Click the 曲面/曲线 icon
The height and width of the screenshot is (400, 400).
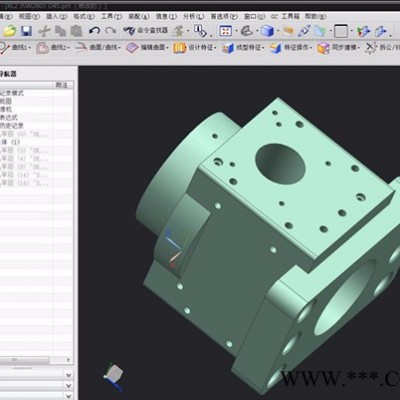(81, 48)
